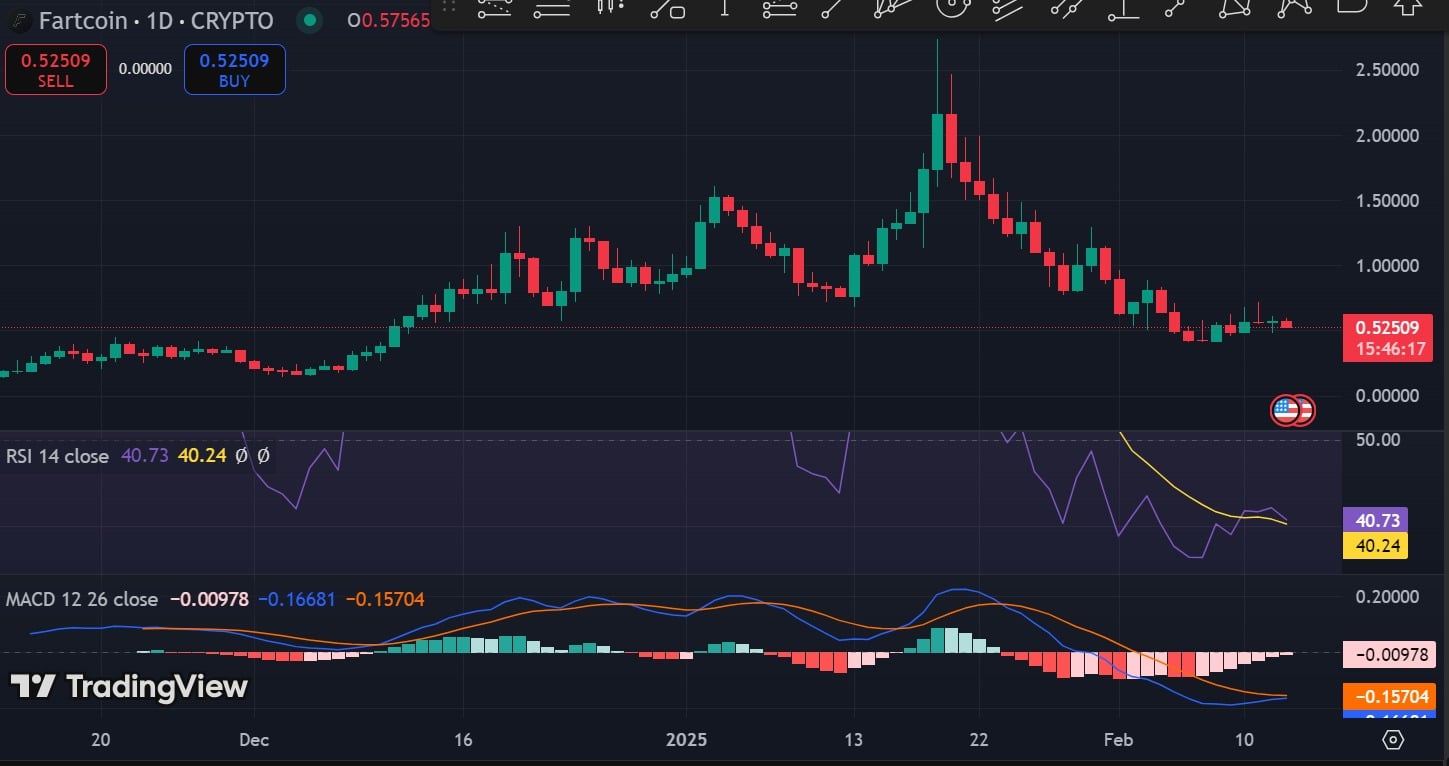The height and width of the screenshot is (766, 1449).
Task: Click the 2025 date label on time axis
Action: coord(686,740)
